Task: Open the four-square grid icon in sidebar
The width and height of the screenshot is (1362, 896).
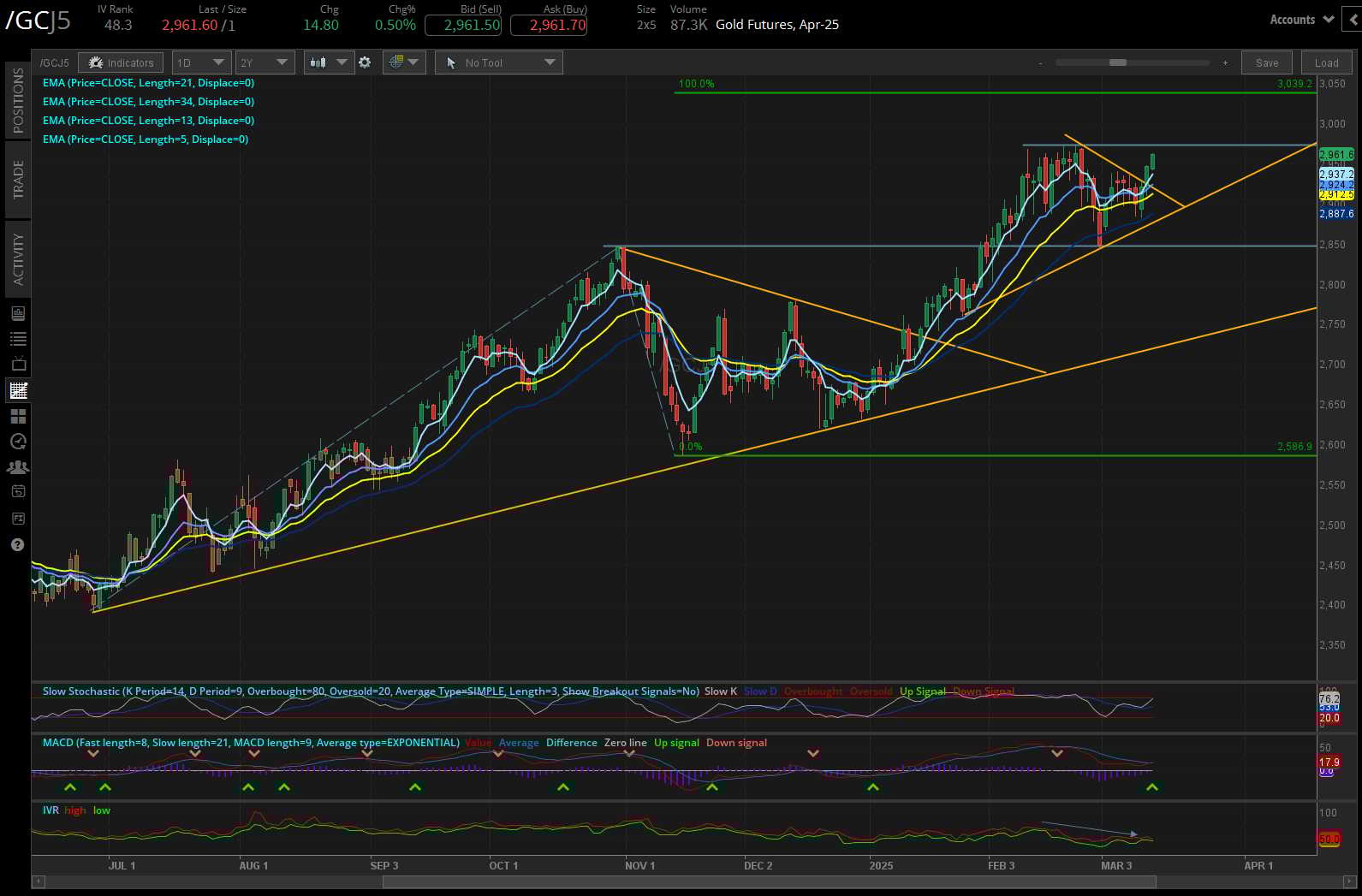Action: coord(18,416)
